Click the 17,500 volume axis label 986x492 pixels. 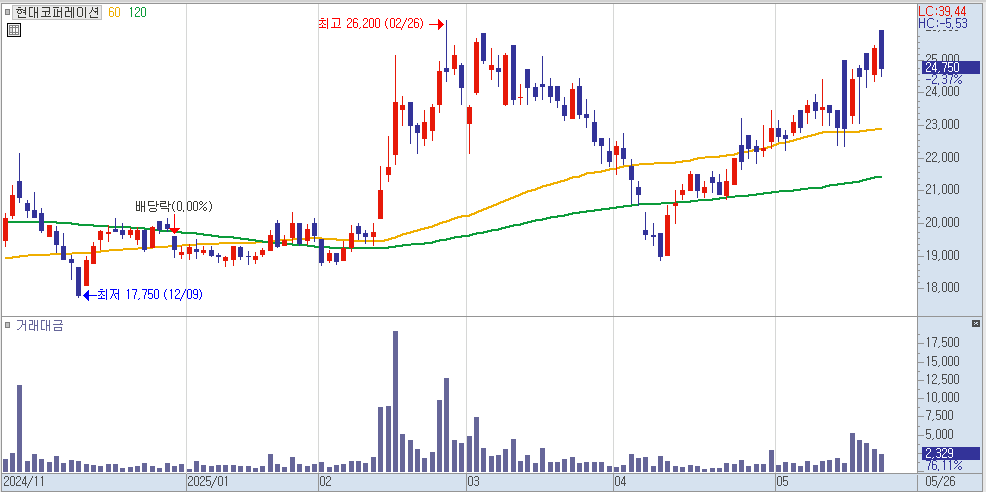(x=941, y=343)
